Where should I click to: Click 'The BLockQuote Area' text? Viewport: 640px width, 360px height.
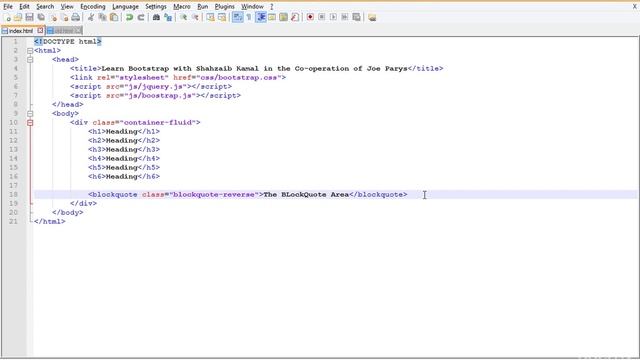306,194
